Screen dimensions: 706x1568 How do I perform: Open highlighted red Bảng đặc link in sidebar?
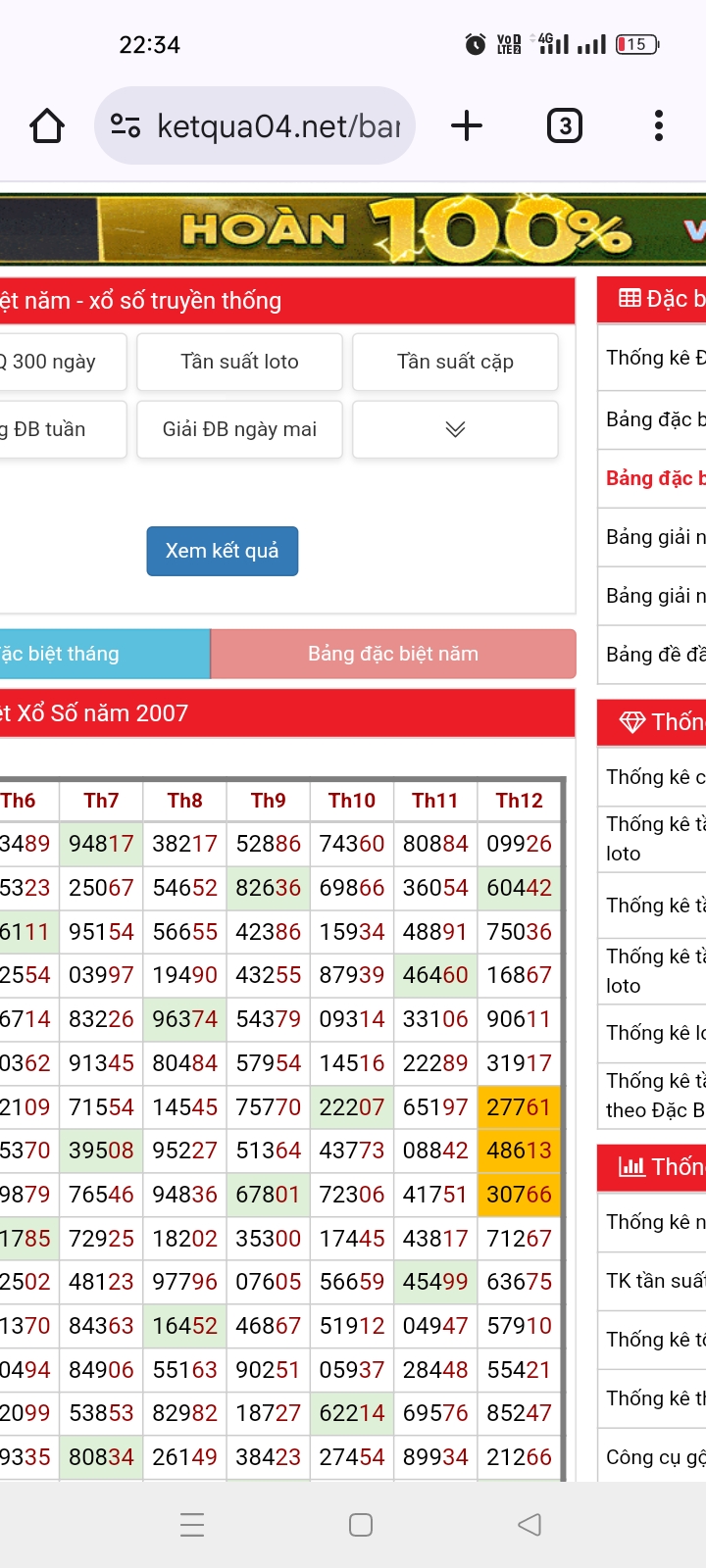tap(655, 478)
